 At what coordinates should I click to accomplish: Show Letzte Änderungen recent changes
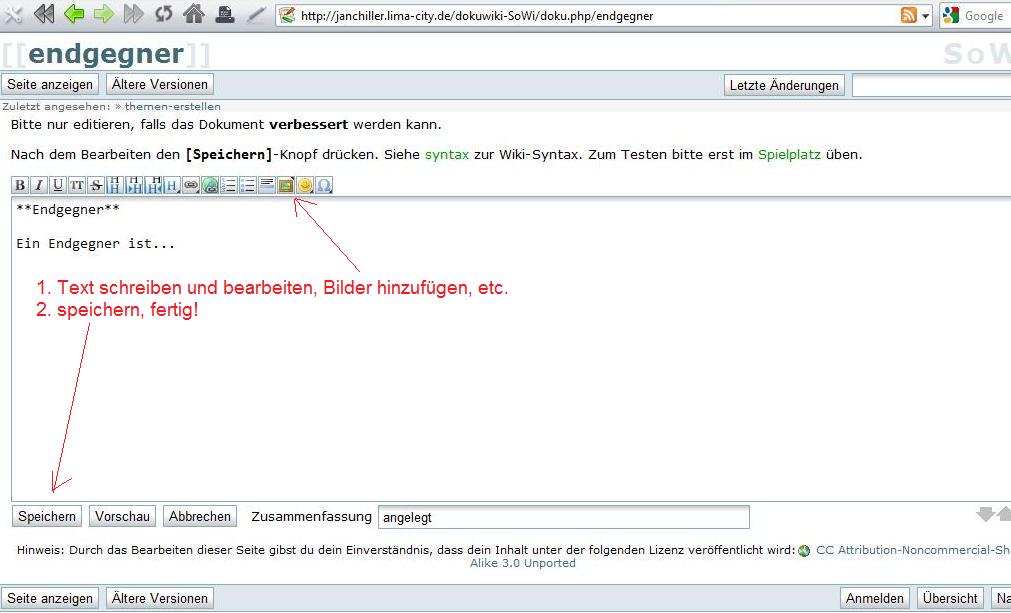(784, 86)
